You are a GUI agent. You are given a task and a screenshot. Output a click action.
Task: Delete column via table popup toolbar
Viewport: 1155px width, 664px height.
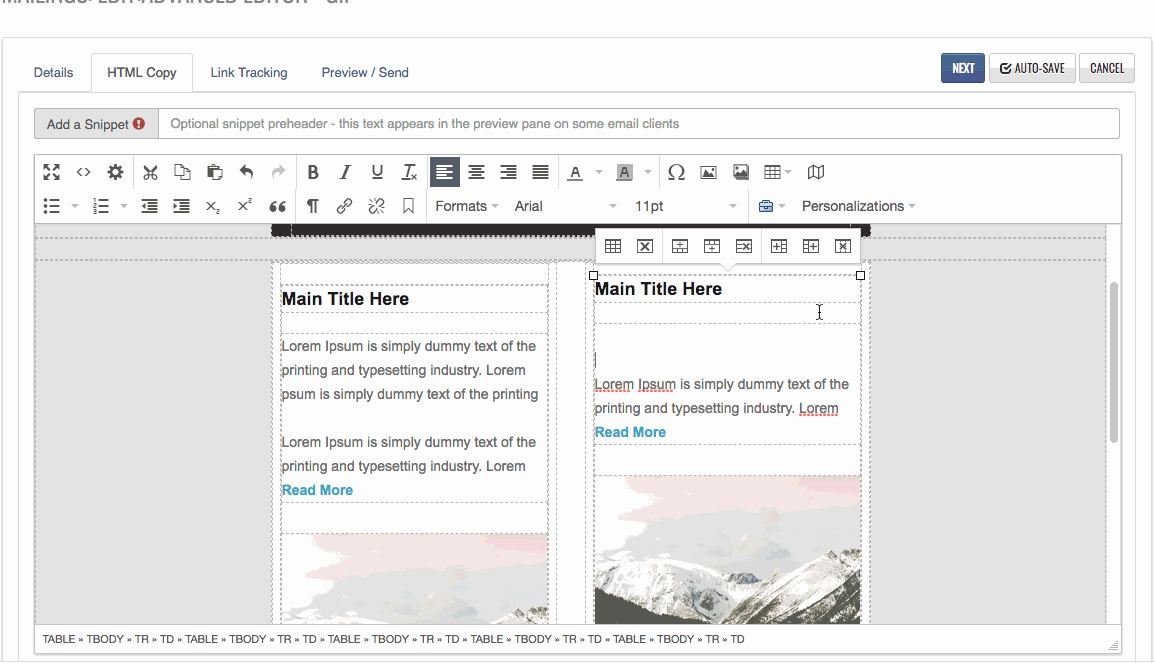click(x=843, y=246)
